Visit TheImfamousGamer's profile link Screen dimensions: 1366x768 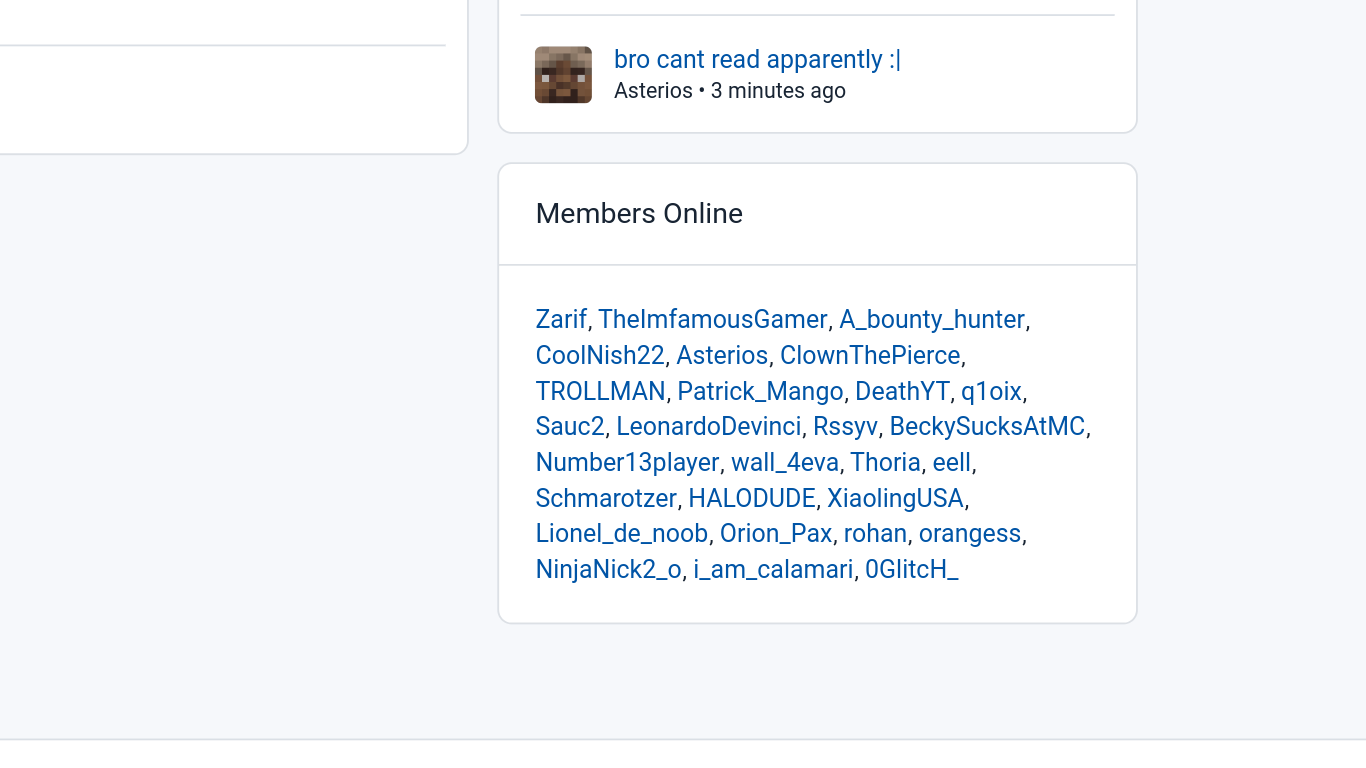tap(713, 319)
